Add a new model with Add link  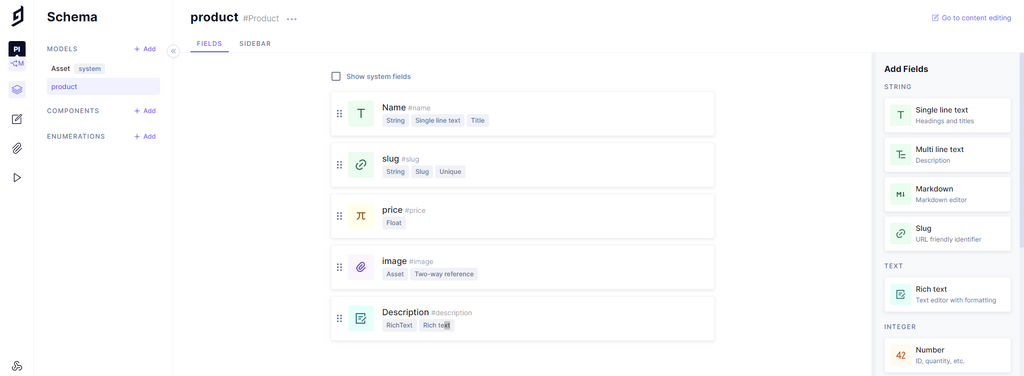tap(145, 49)
